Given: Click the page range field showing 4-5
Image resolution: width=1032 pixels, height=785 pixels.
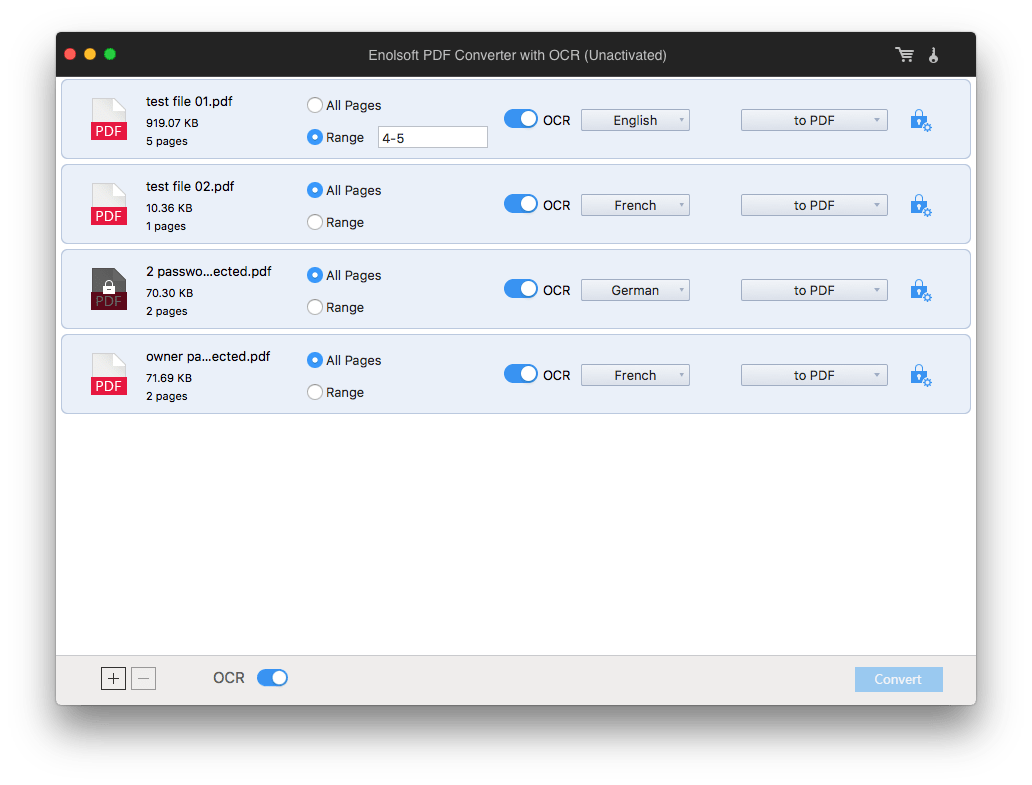Looking at the screenshot, I should (432, 138).
